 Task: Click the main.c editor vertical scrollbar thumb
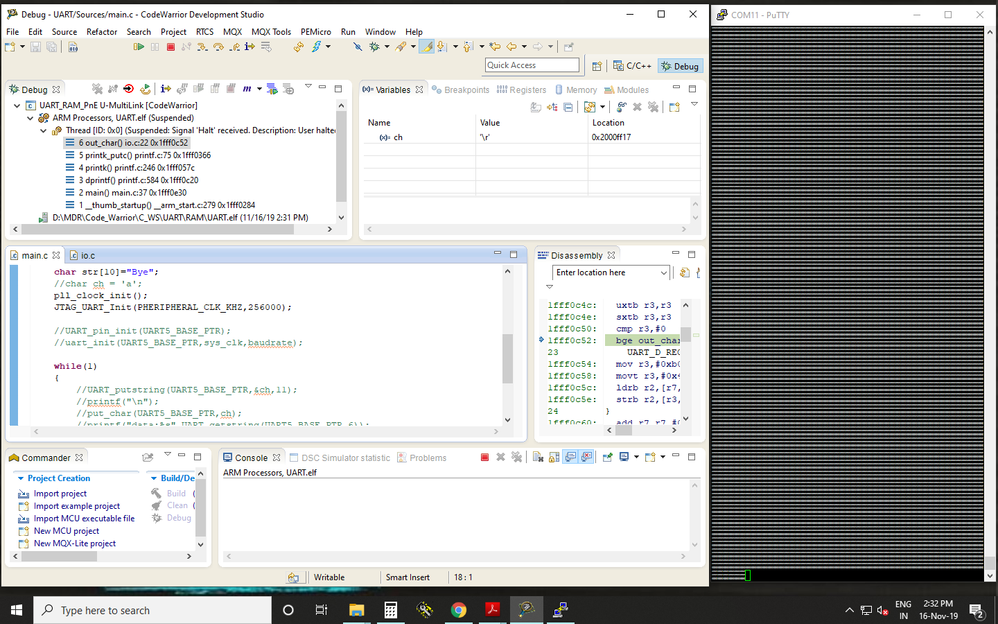507,359
